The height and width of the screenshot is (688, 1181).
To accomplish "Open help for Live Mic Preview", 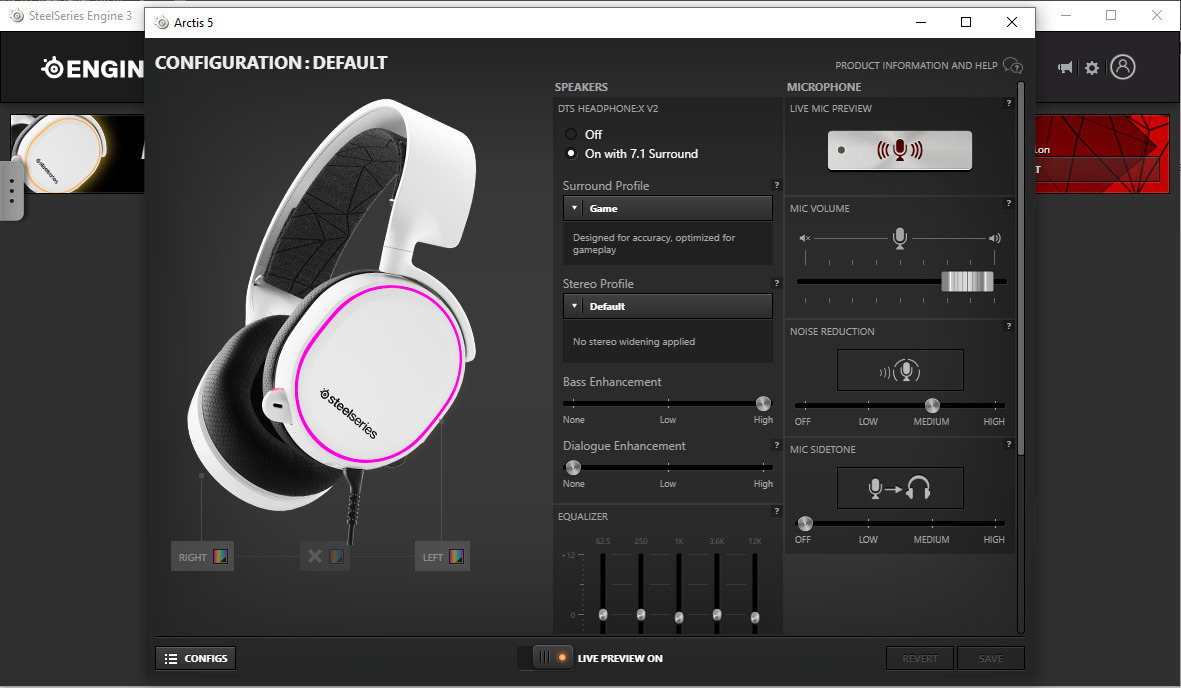I will (1009, 103).
